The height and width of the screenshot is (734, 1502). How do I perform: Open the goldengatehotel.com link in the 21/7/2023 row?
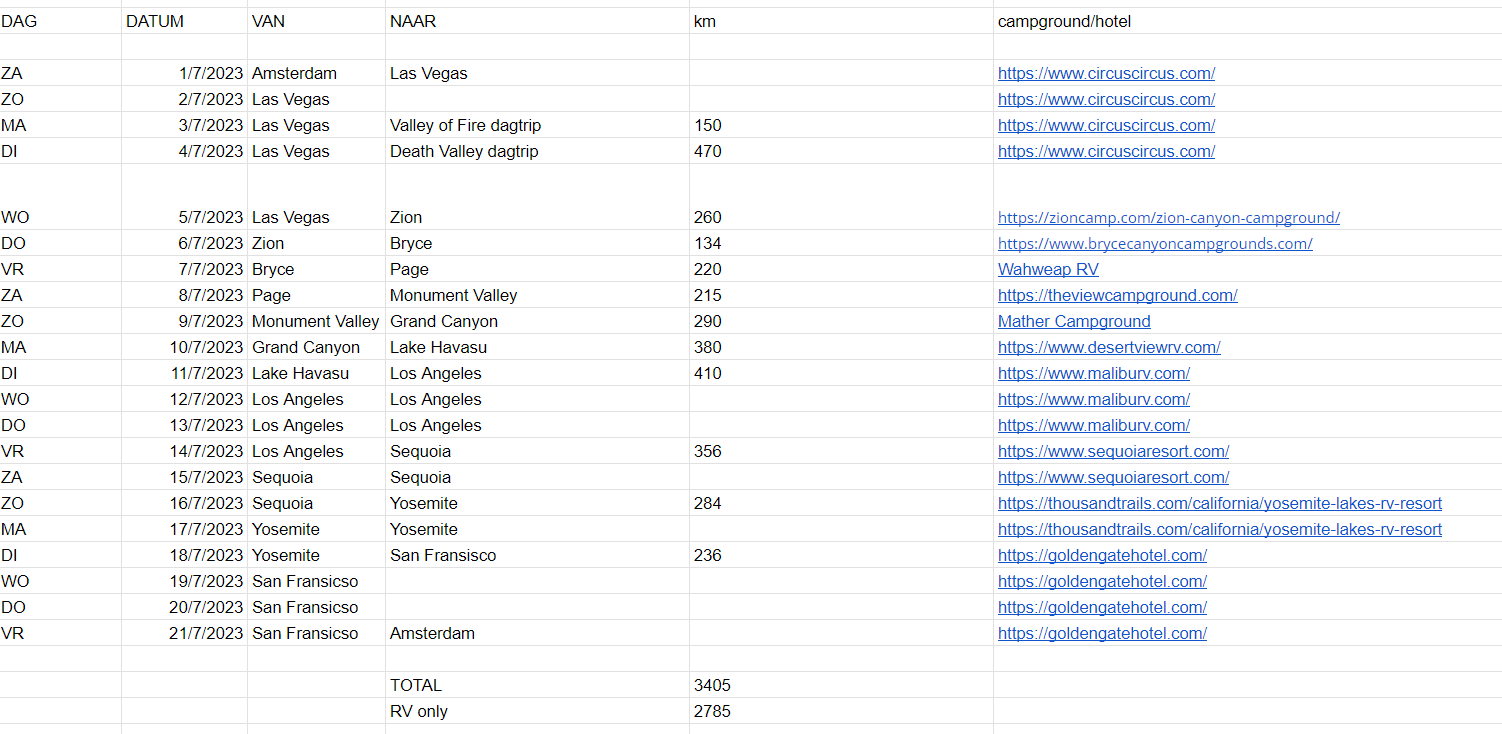1102,634
